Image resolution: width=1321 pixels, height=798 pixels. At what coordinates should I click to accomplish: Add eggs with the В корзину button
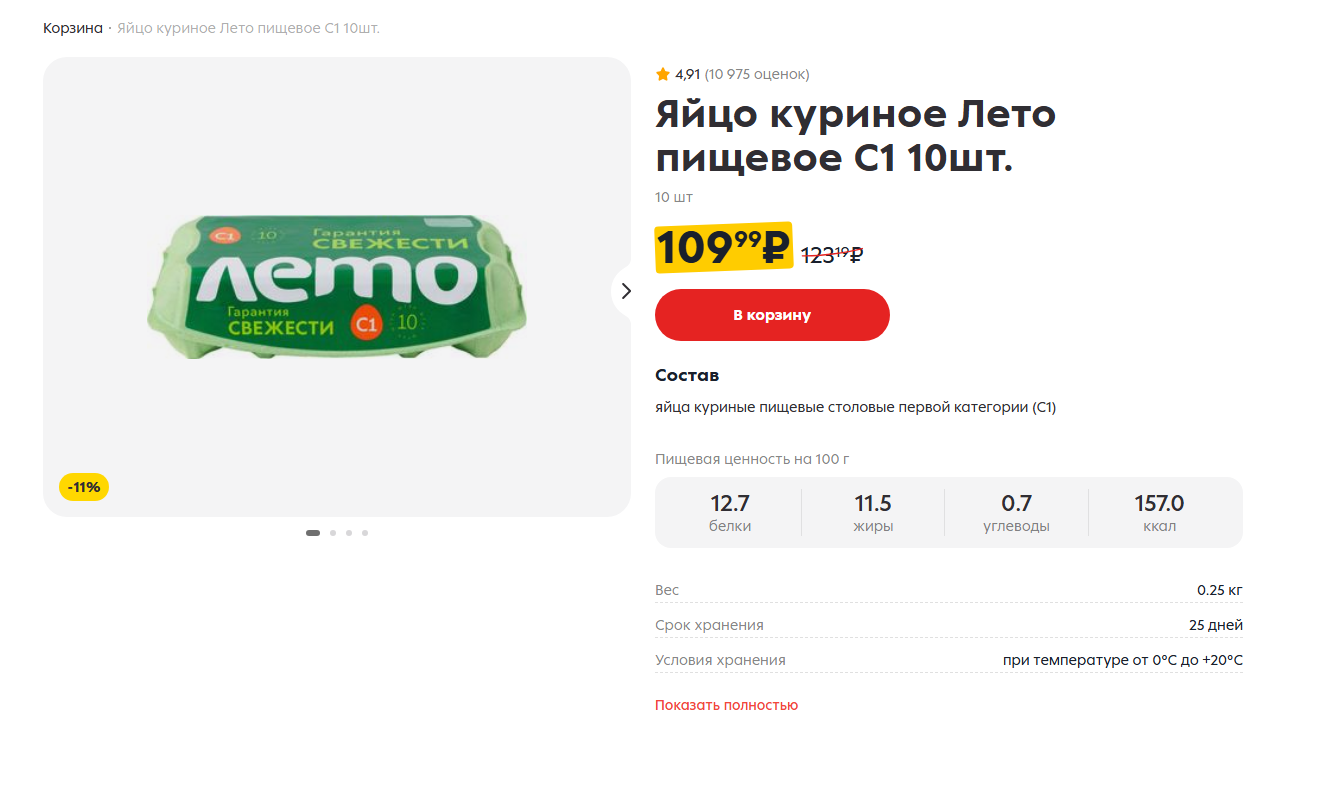772,315
